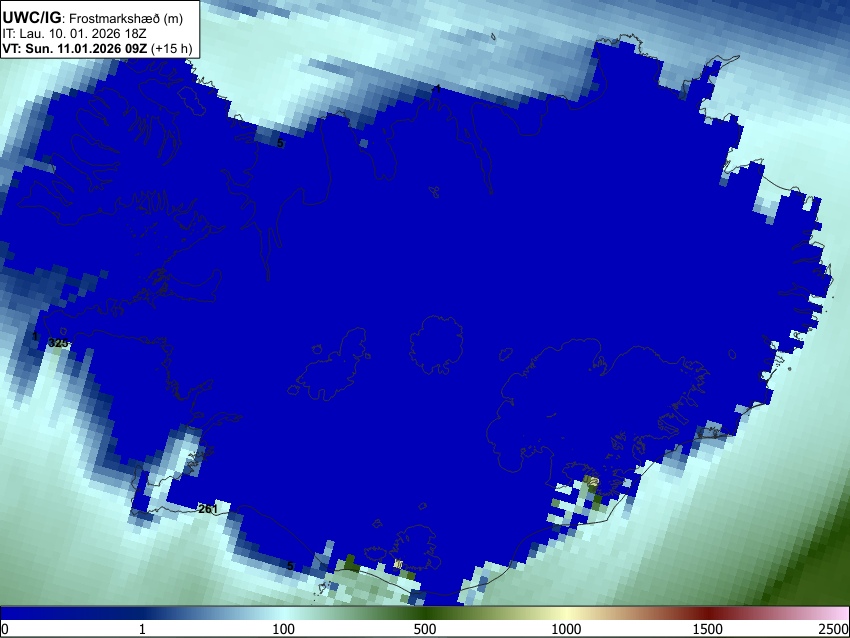Click colour scale label '2500'
This screenshot has width=850, height=638.
tap(834, 629)
